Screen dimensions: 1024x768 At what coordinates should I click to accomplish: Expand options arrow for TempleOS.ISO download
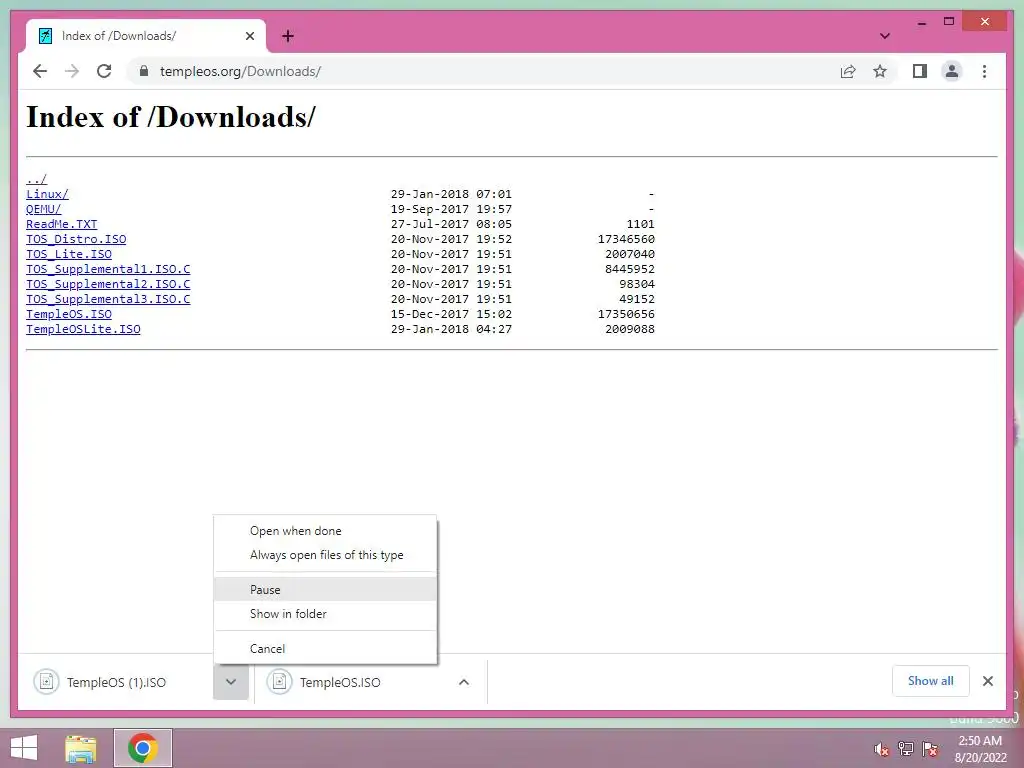click(x=464, y=682)
